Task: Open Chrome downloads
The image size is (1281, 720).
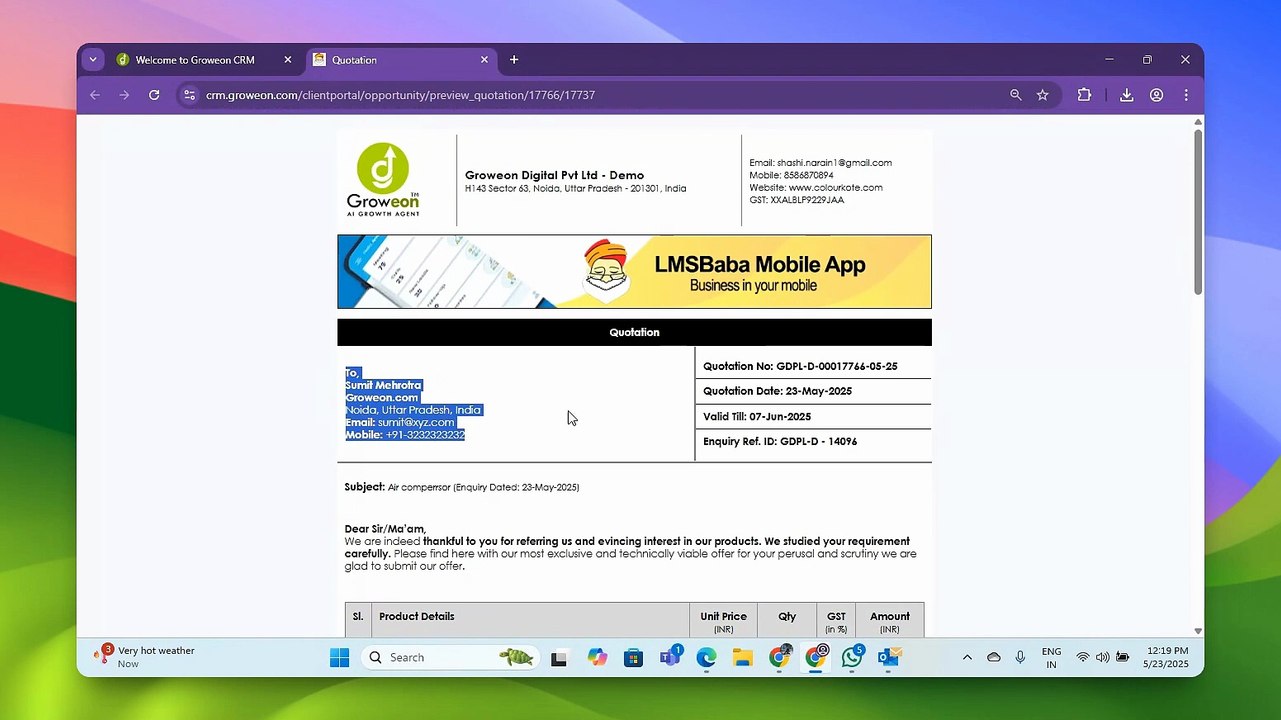Action: 1126,95
